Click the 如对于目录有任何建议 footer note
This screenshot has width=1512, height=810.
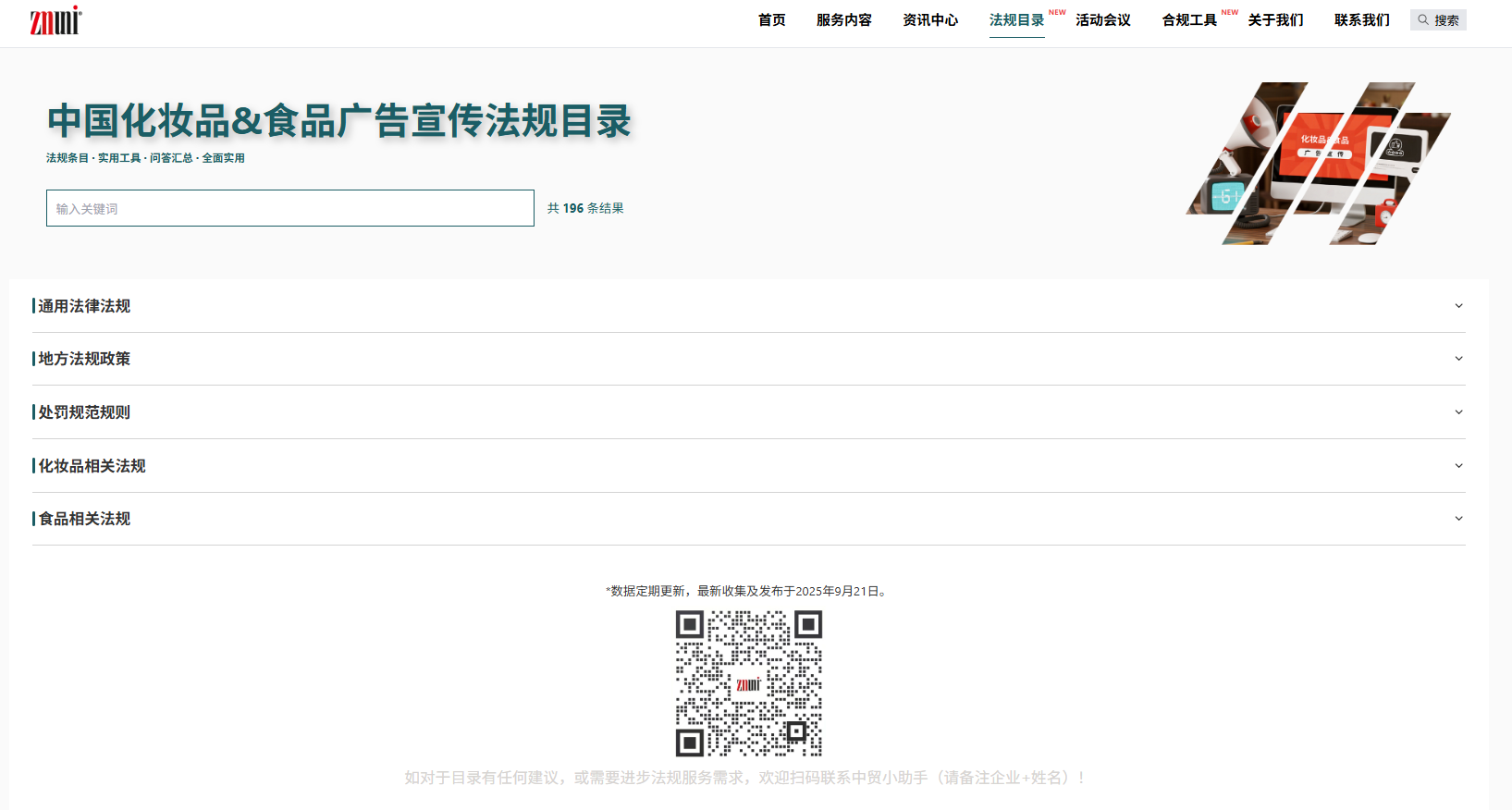[x=744, y=778]
